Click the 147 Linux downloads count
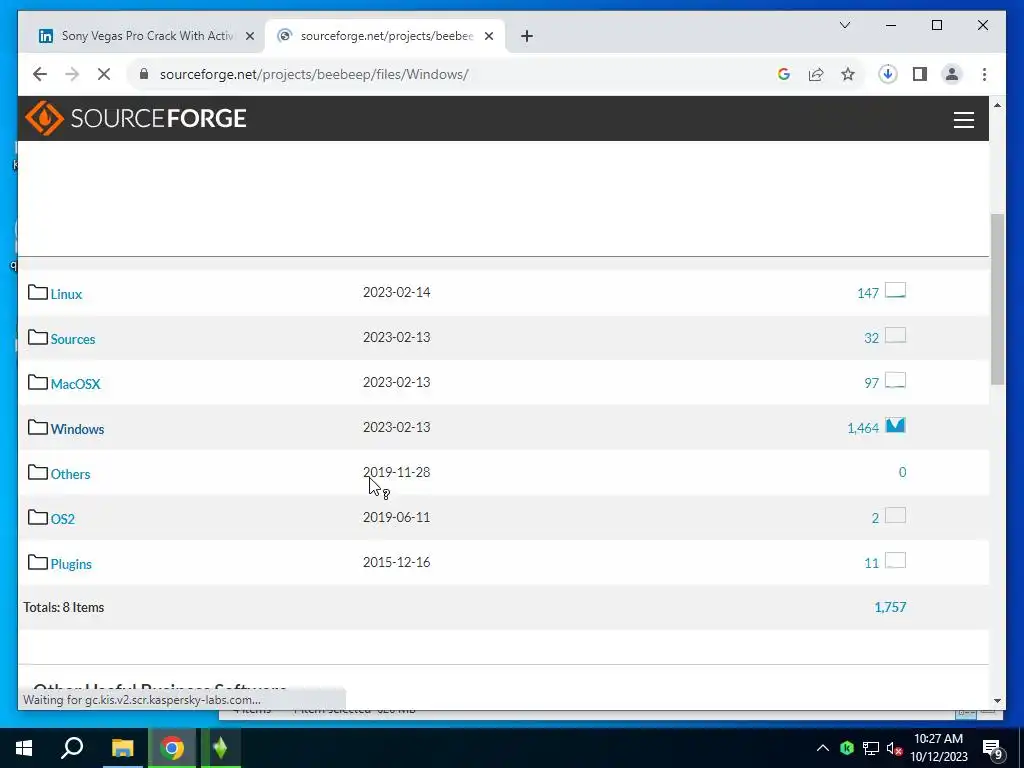This screenshot has height=768, width=1024. (868, 294)
